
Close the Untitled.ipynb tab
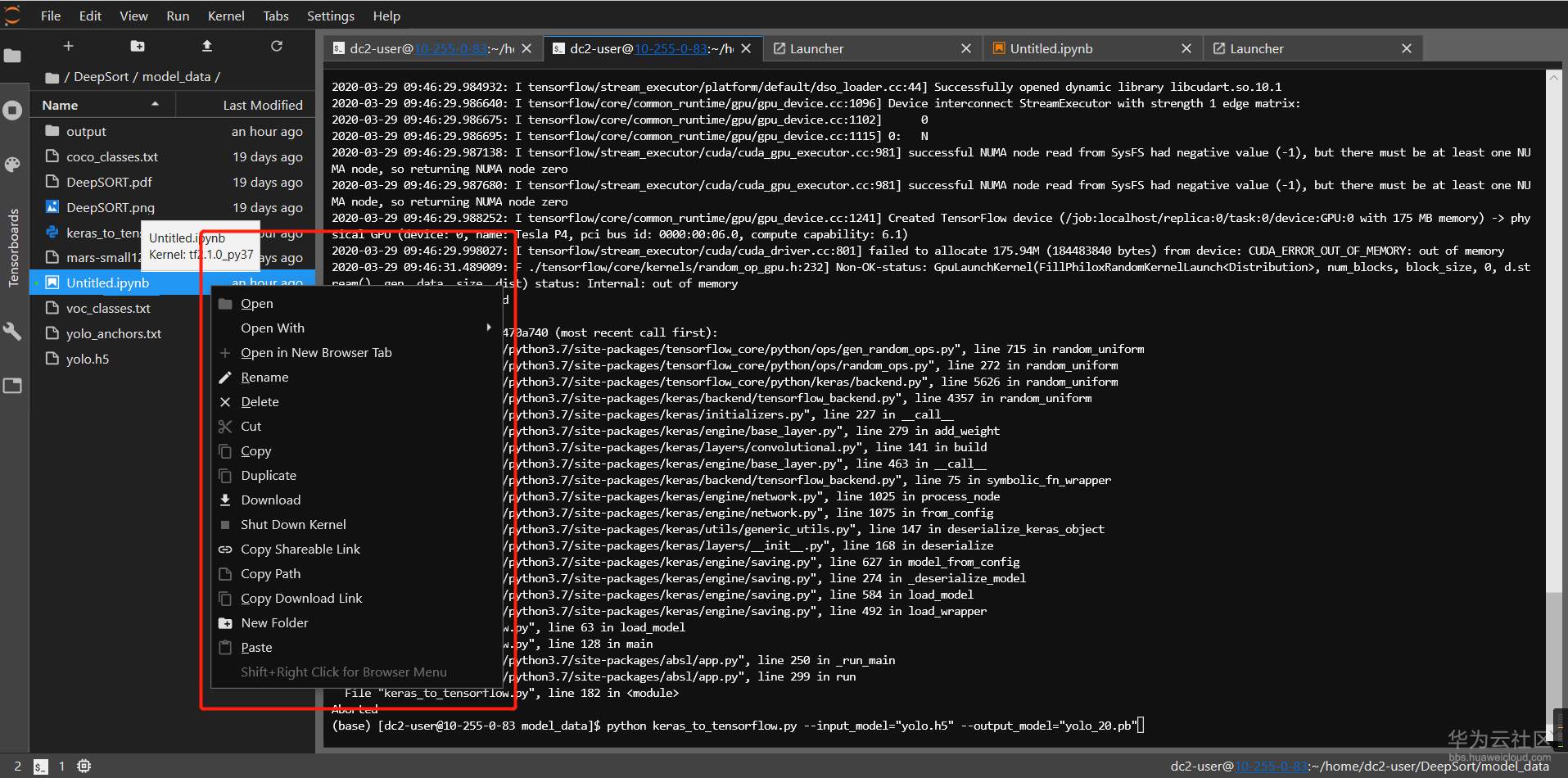coord(1186,48)
